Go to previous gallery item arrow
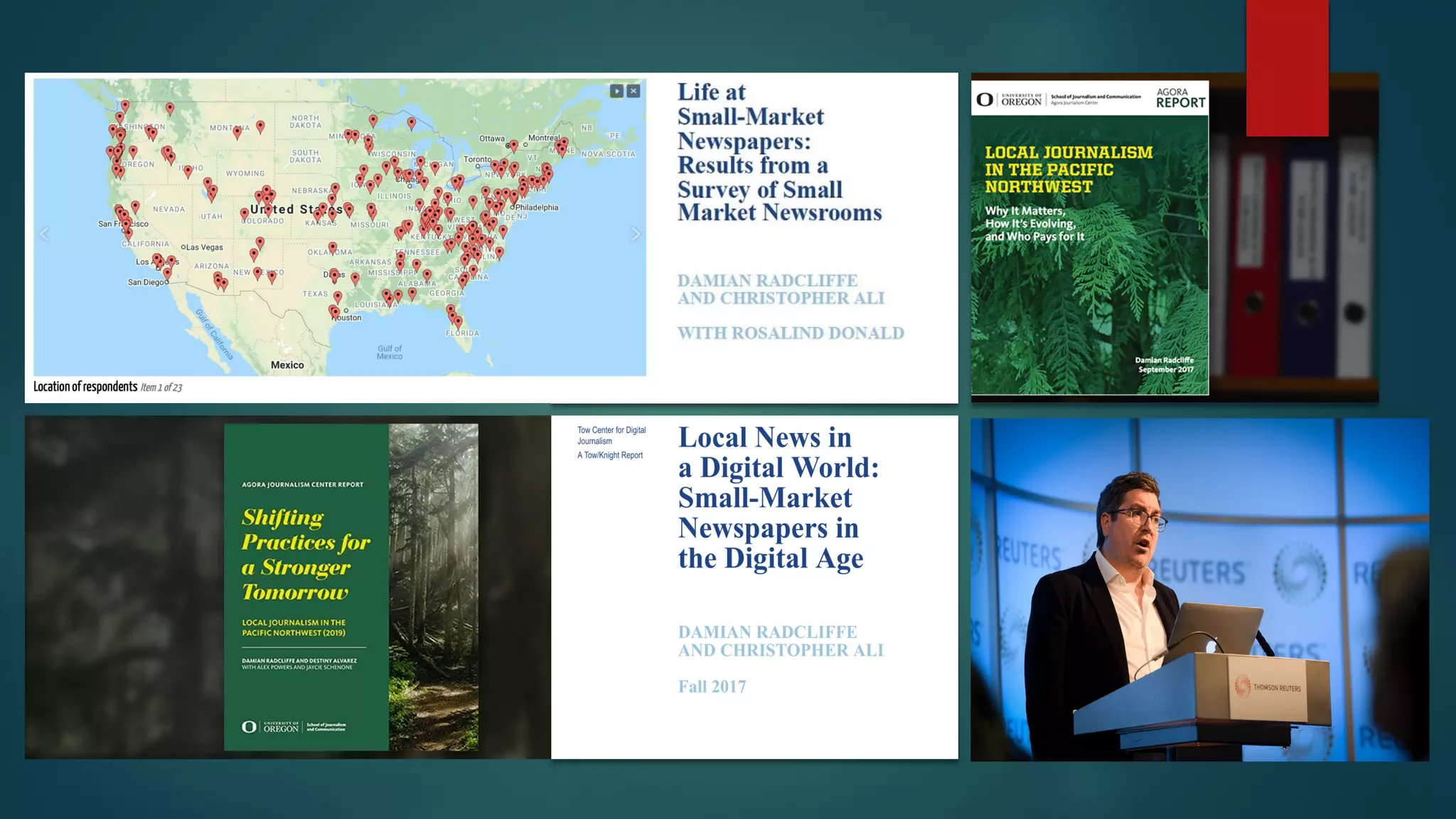This screenshot has height=819, width=1456. tap(45, 234)
